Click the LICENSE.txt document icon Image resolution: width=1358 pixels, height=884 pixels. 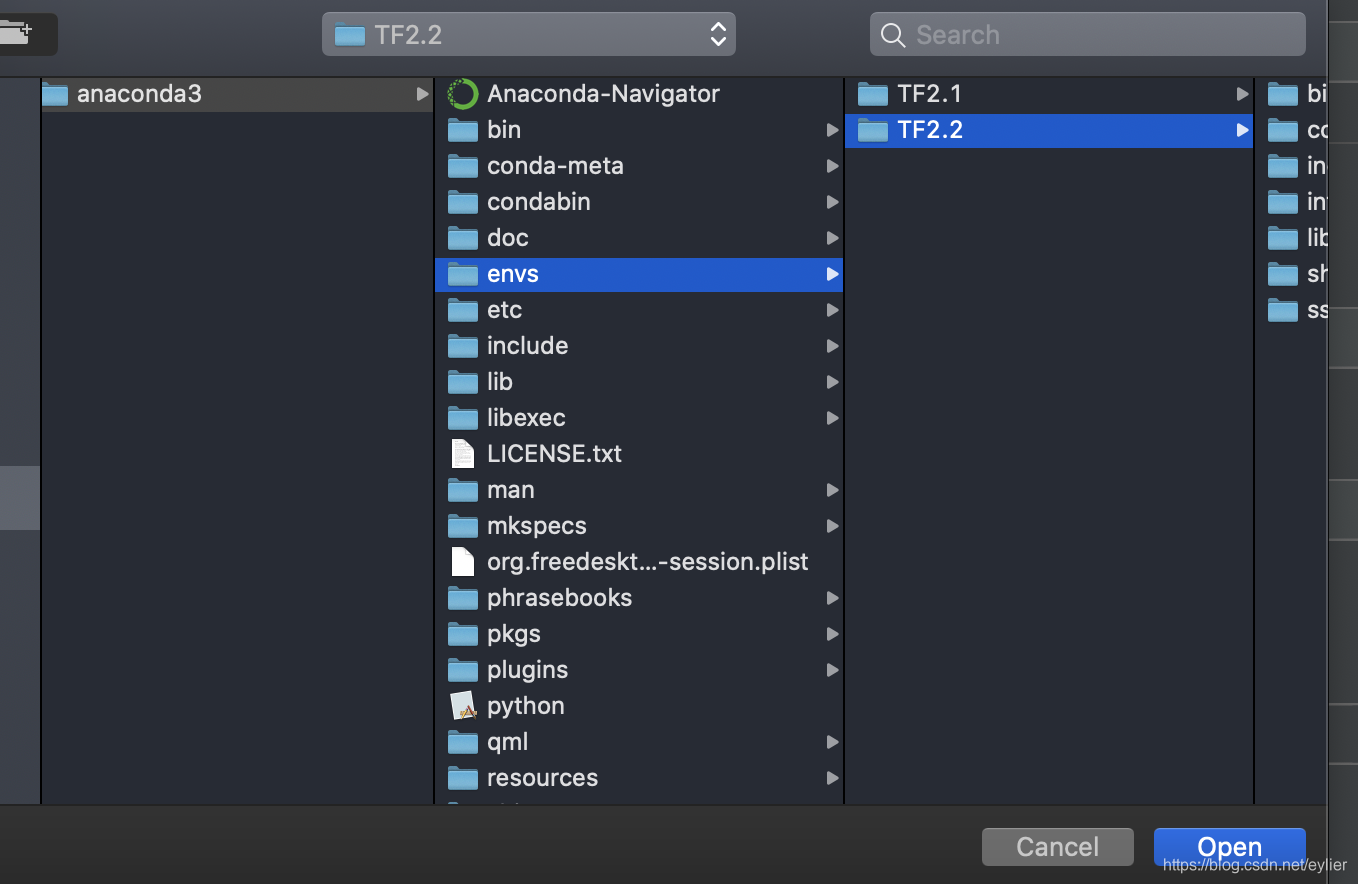[462, 453]
